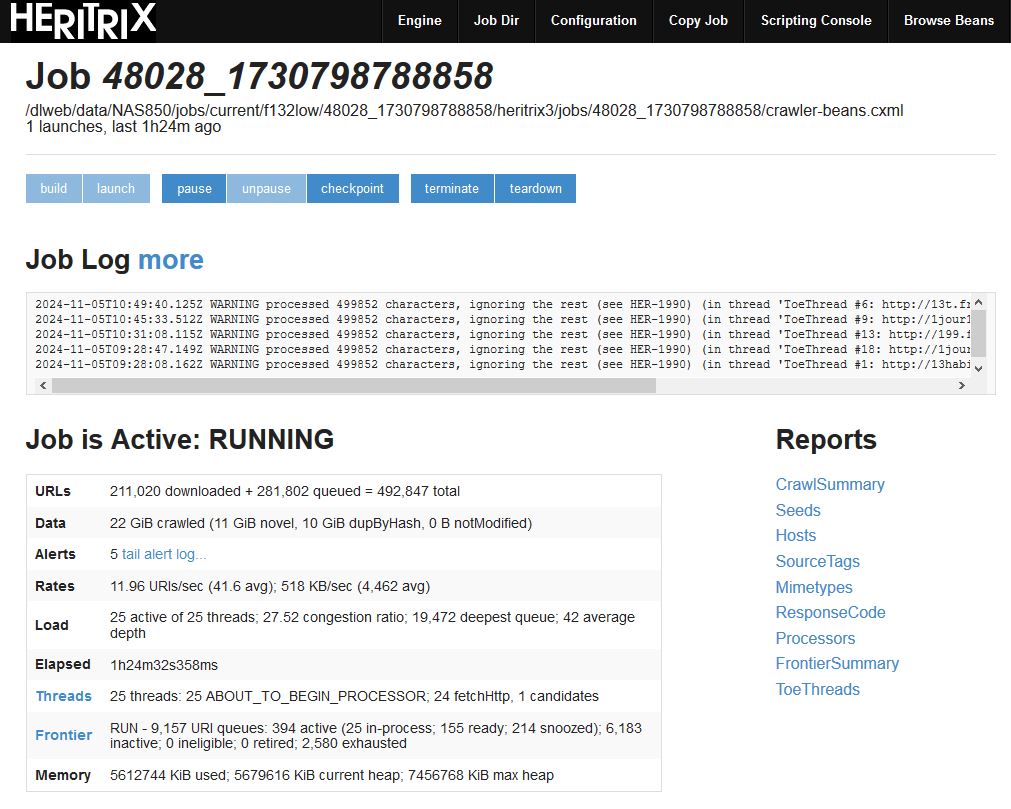Open the Engine menu item
This screenshot has width=1011, height=809.
pyautogui.click(x=420, y=21)
